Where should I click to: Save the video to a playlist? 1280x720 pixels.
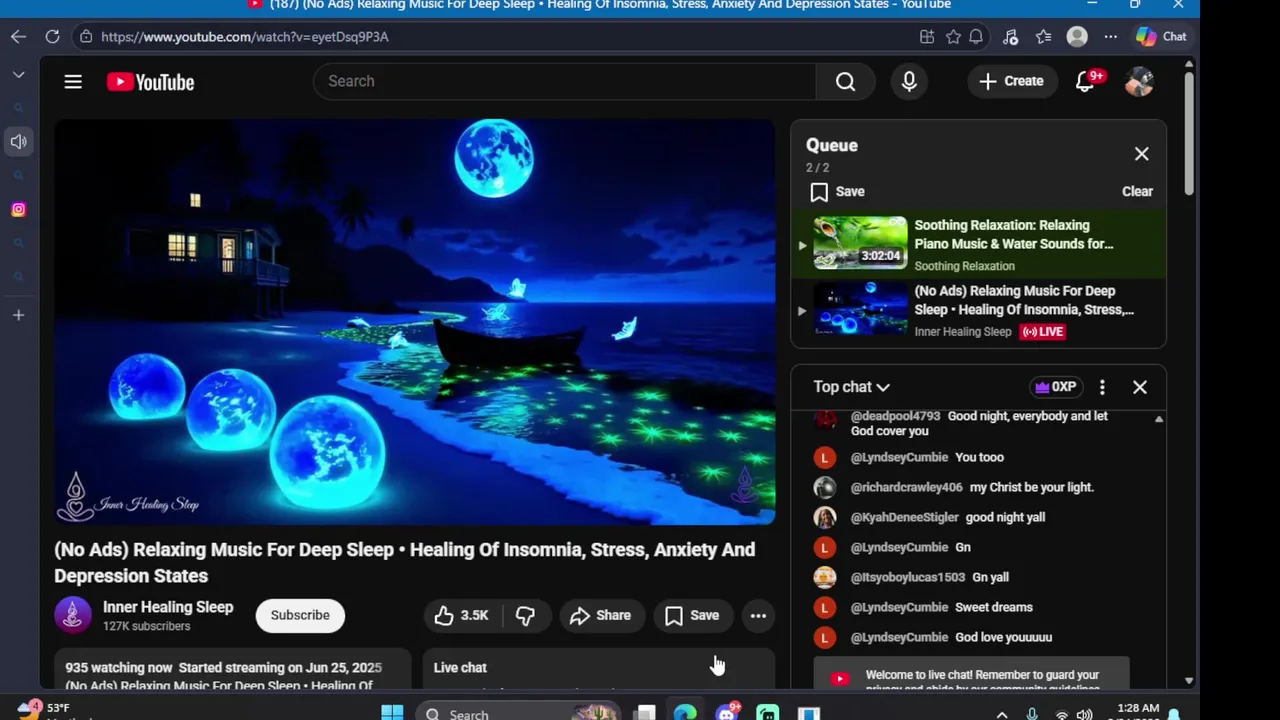pos(692,616)
